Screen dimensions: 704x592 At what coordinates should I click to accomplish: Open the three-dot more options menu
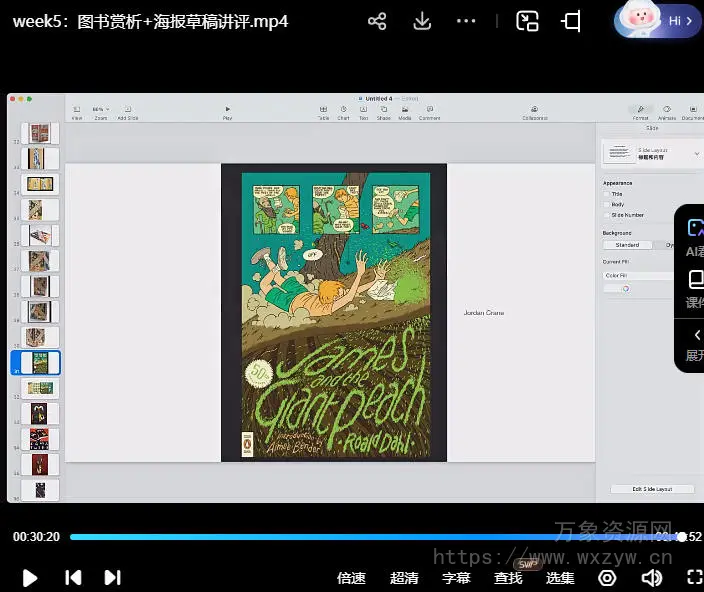[x=466, y=21]
